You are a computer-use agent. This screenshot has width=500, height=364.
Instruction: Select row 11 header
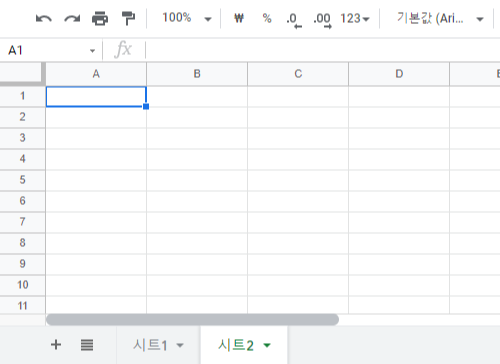[x=22, y=305]
